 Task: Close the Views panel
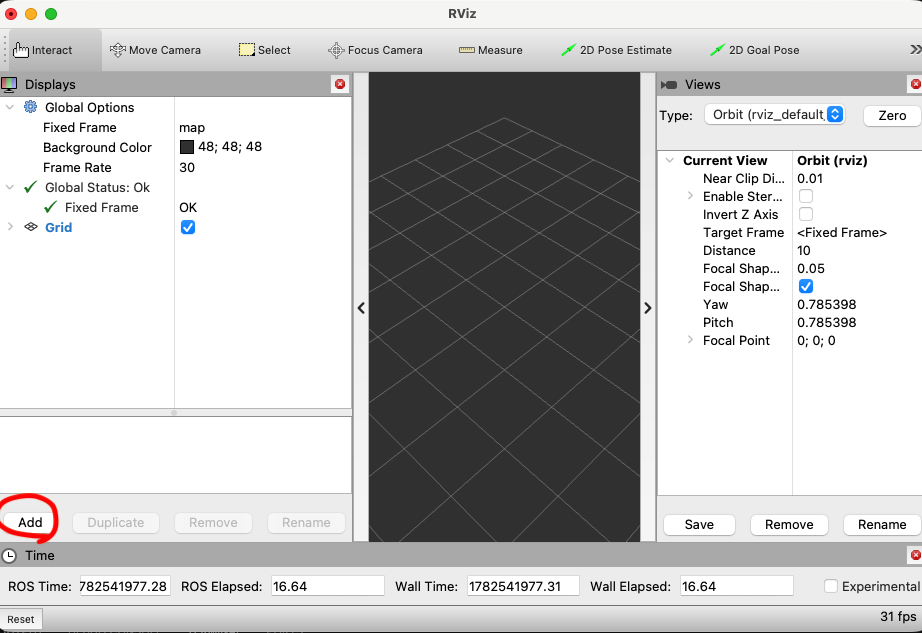point(916,84)
